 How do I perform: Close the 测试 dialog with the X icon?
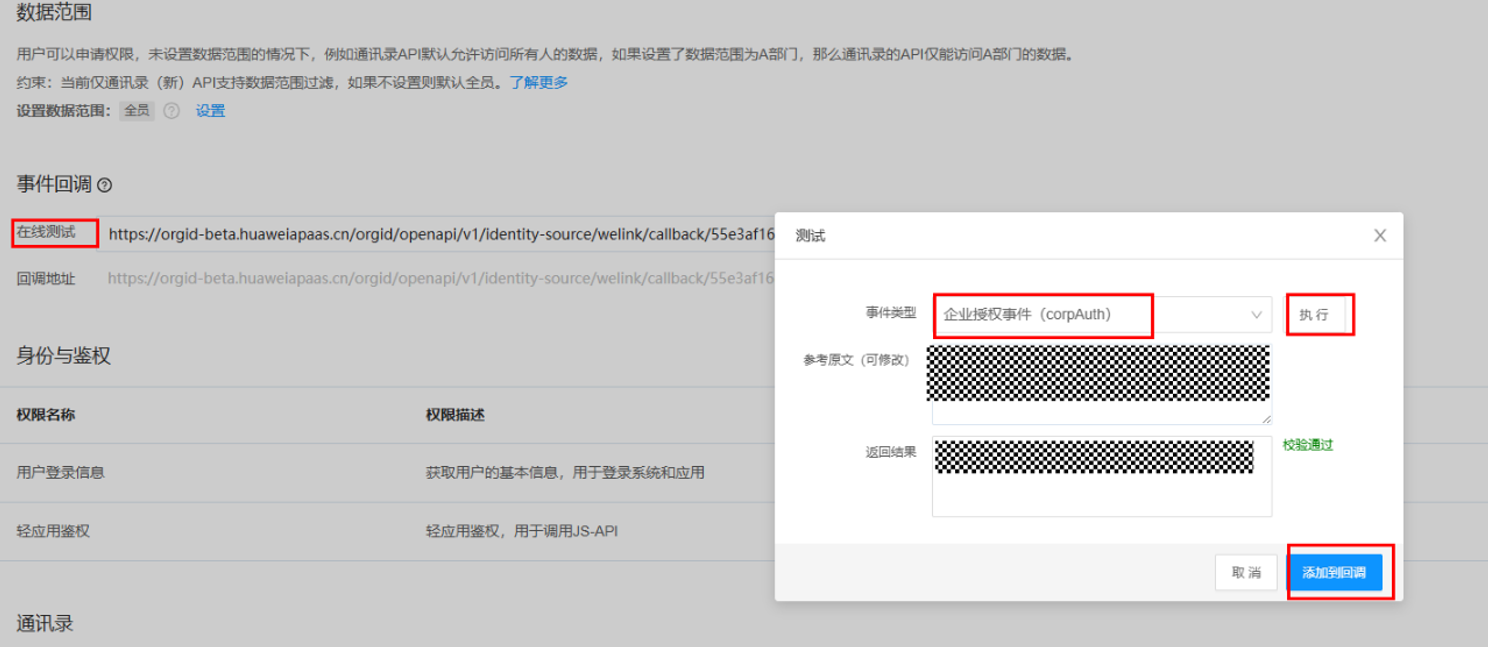pyautogui.click(x=1380, y=236)
